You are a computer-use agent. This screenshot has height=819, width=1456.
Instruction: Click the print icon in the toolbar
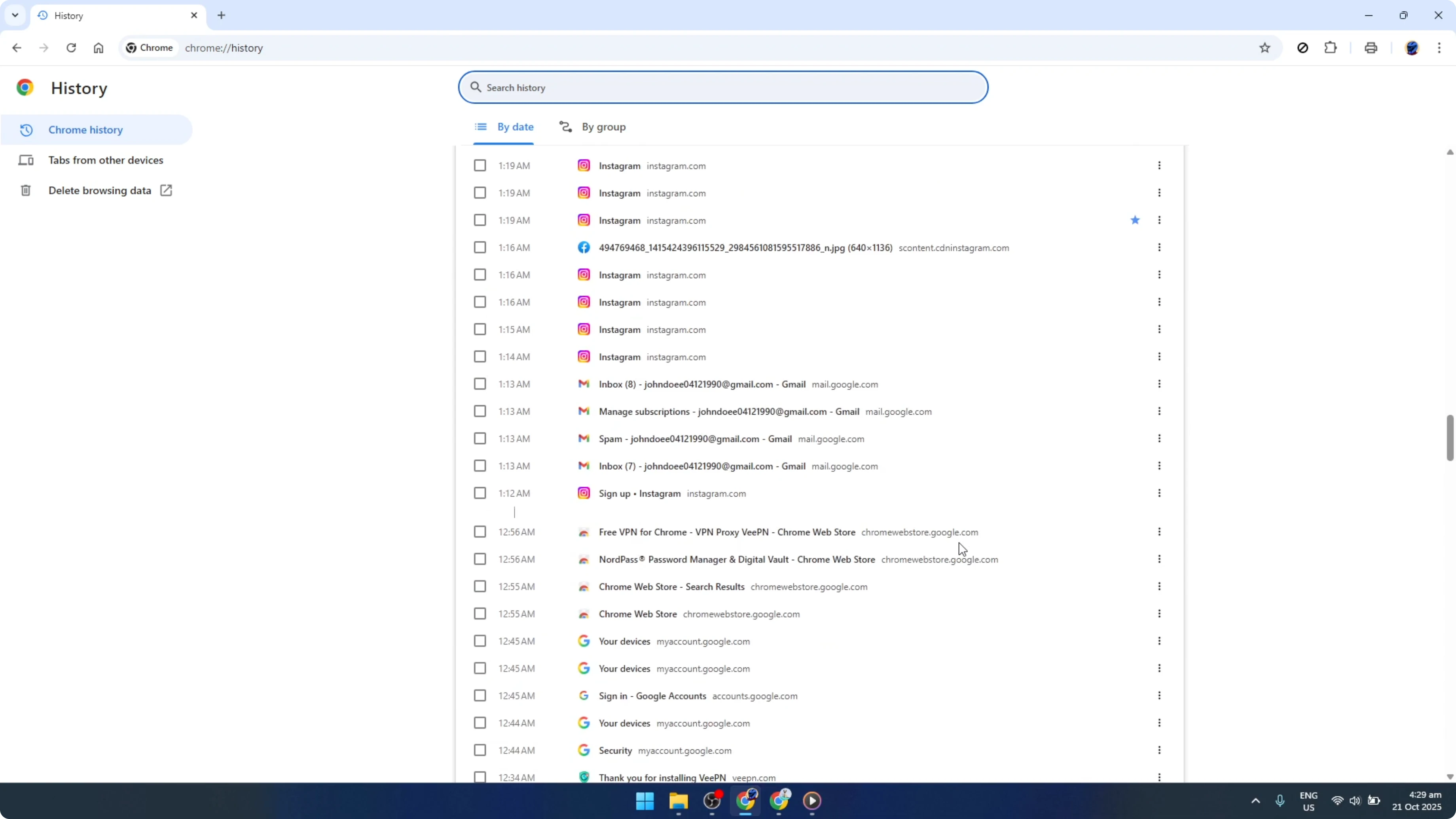pos(1371,48)
